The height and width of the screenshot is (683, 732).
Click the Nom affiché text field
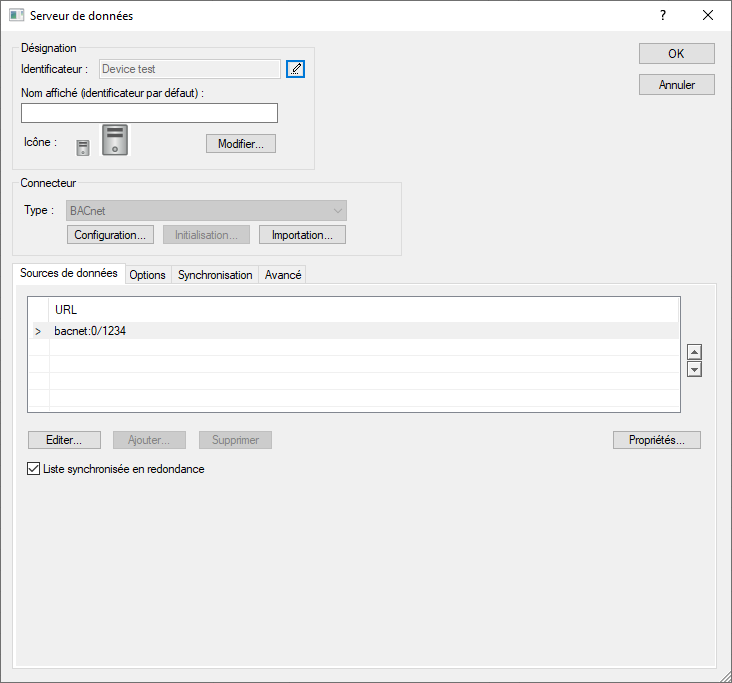(x=149, y=113)
